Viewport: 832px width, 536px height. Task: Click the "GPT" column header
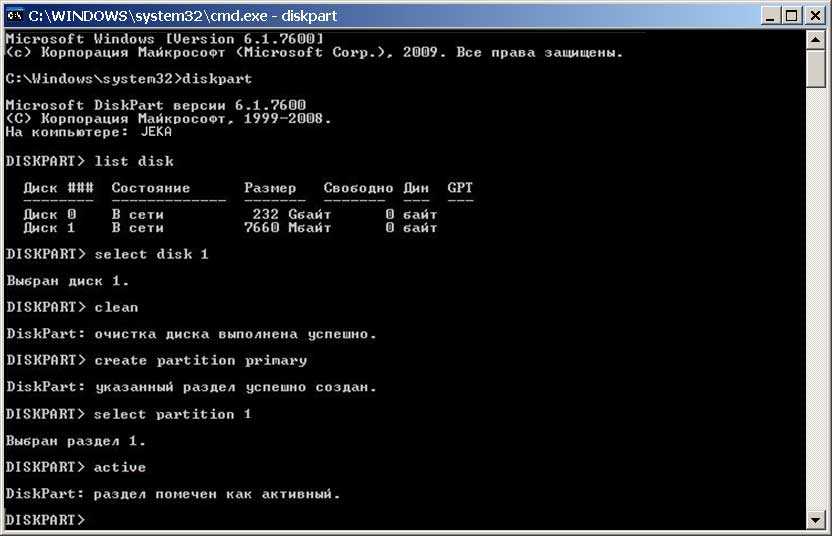click(460, 188)
